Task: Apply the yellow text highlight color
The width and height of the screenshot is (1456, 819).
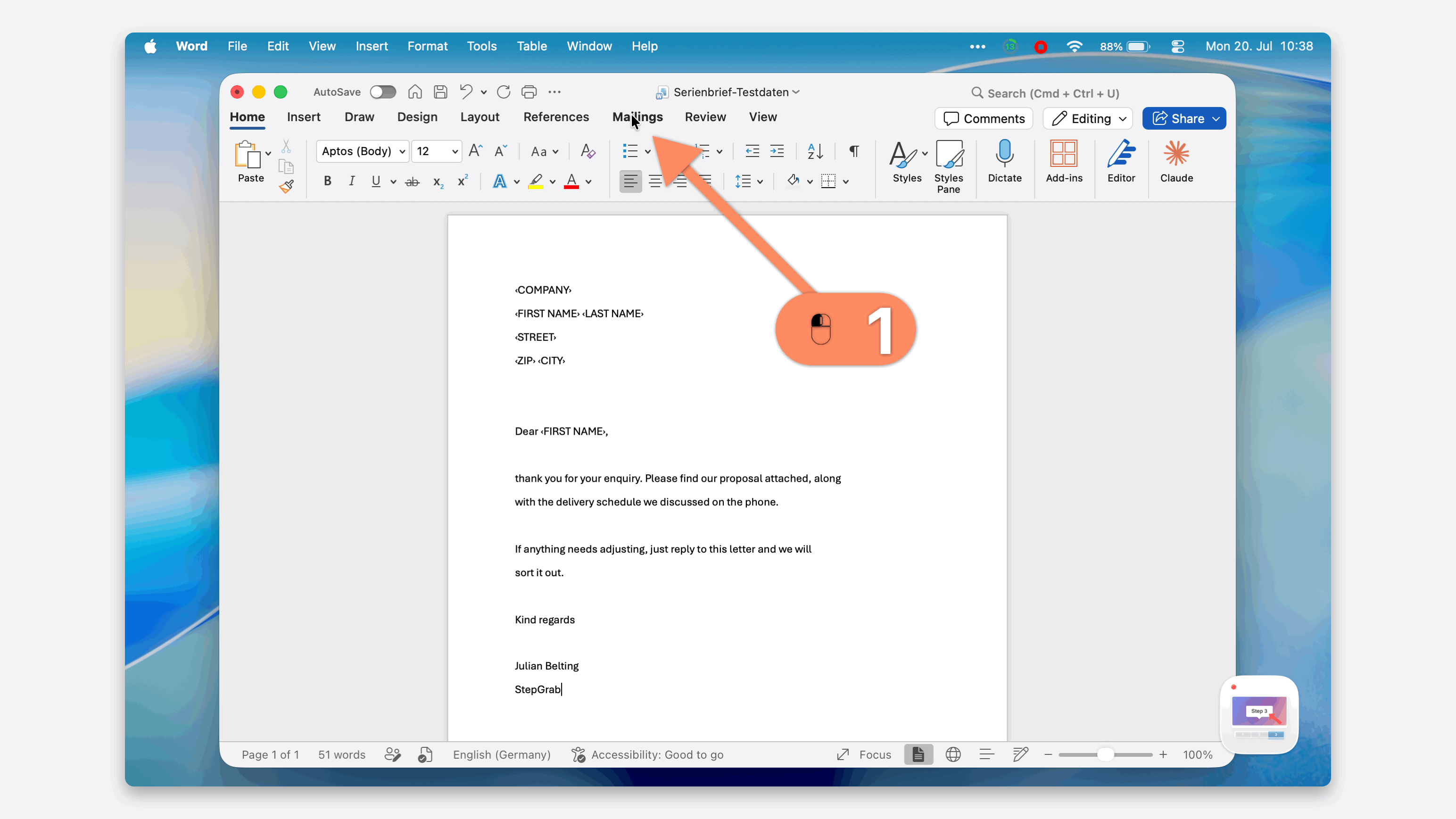Action: pyautogui.click(x=535, y=182)
